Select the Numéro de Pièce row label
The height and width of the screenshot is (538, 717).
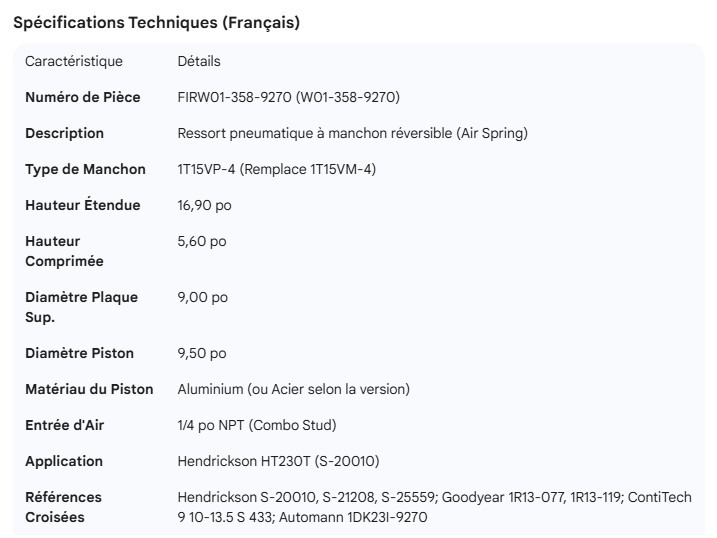click(83, 97)
